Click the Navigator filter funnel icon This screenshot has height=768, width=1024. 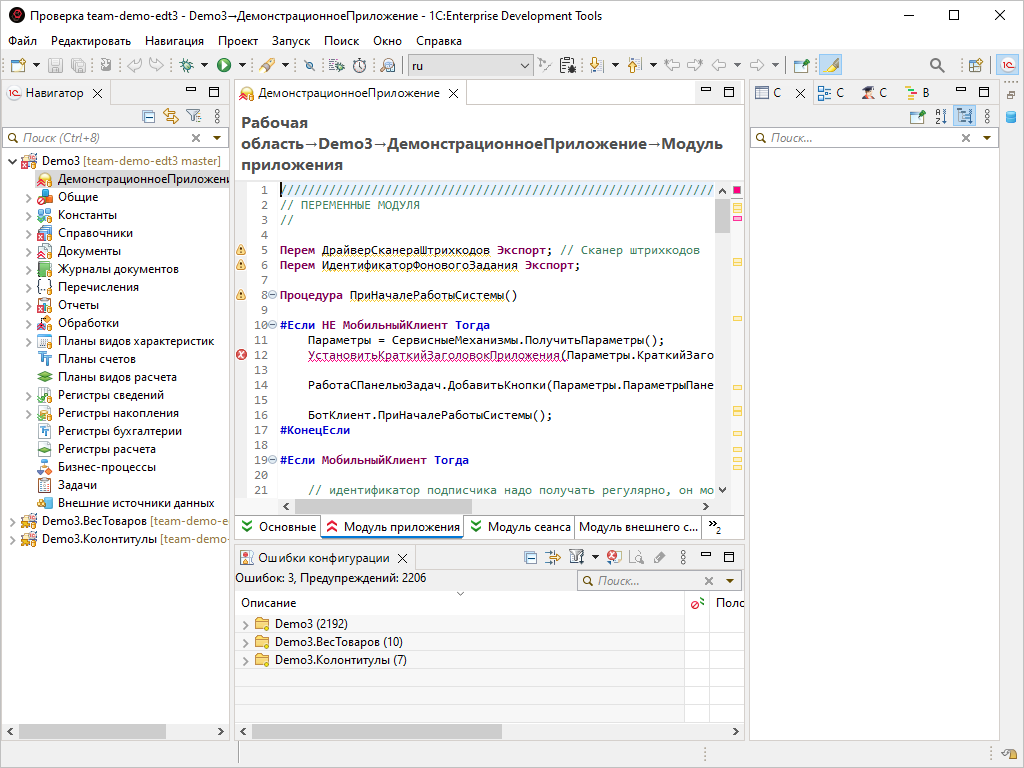point(193,116)
